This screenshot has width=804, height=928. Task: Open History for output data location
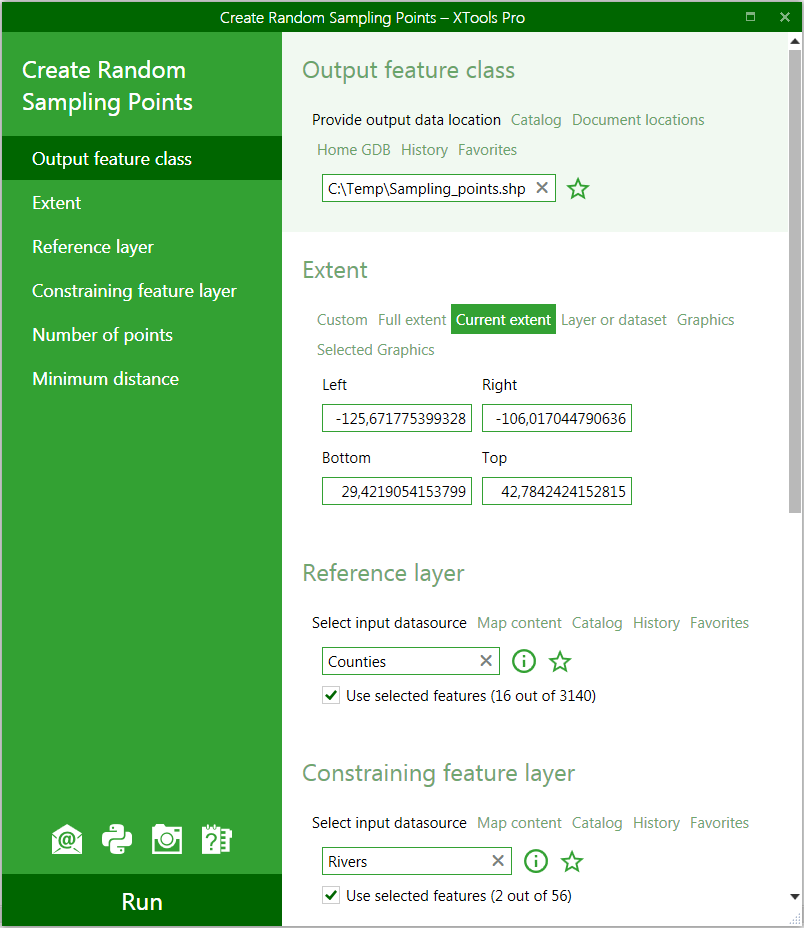click(x=424, y=150)
